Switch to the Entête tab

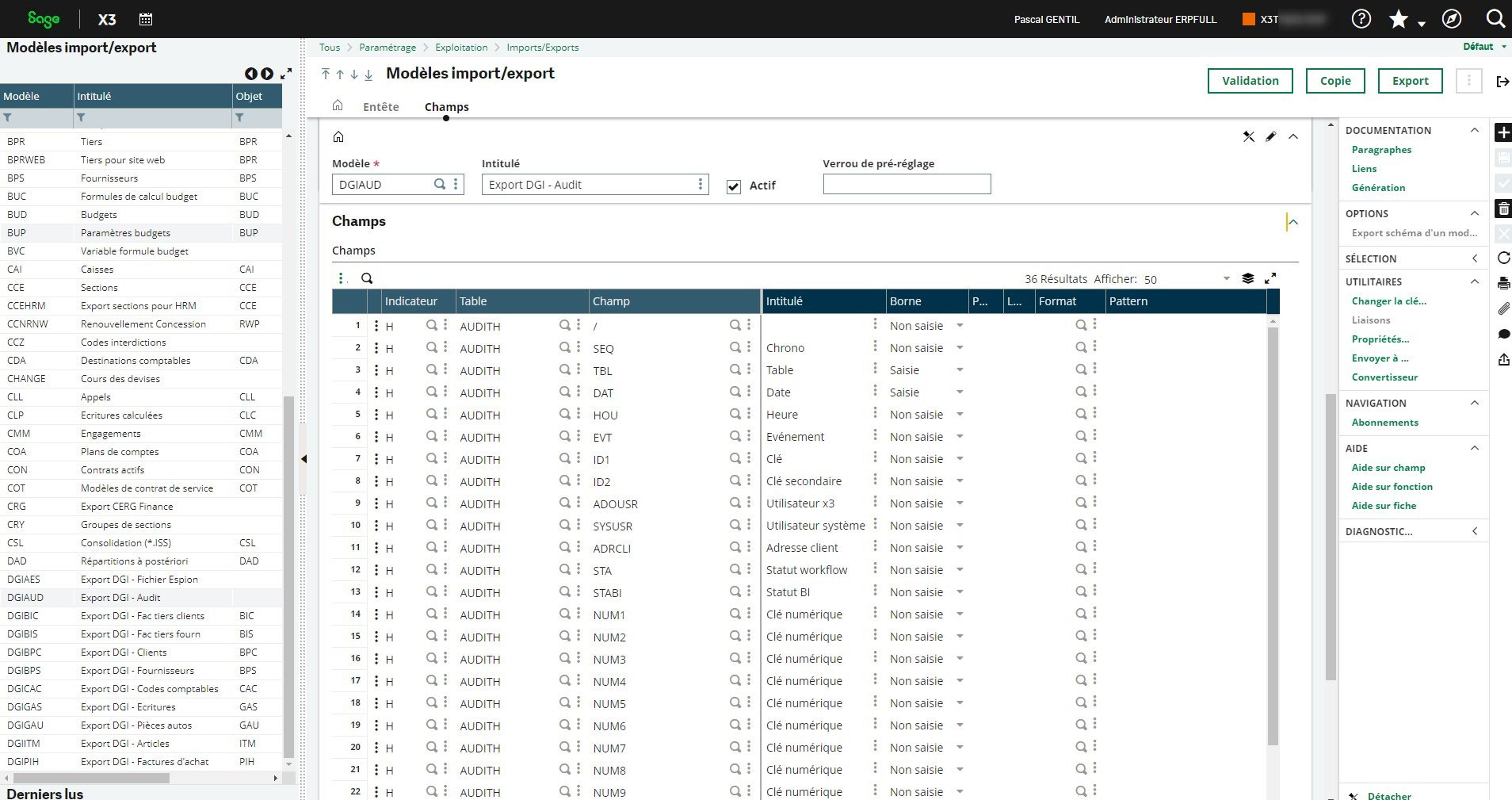381,106
